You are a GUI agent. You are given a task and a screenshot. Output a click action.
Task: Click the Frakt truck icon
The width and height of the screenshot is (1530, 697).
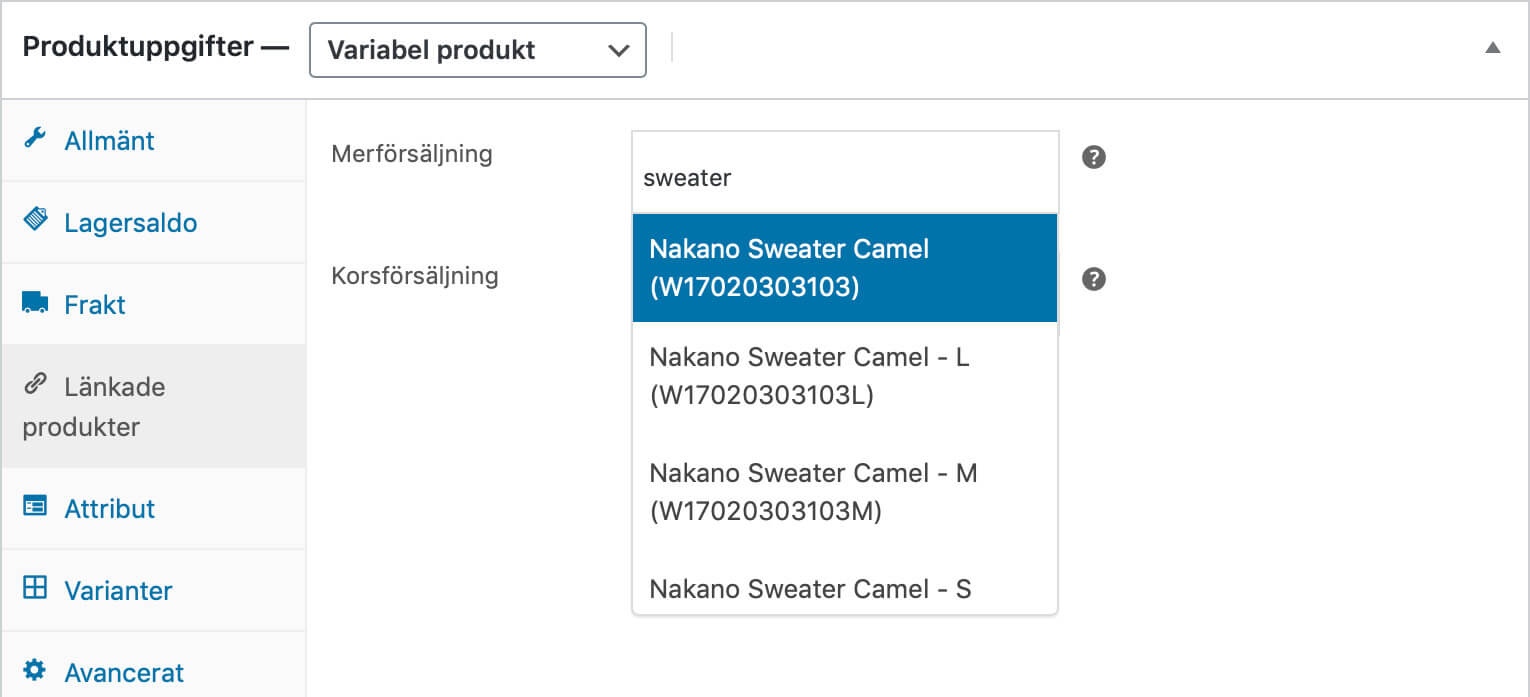coord(35,303)
